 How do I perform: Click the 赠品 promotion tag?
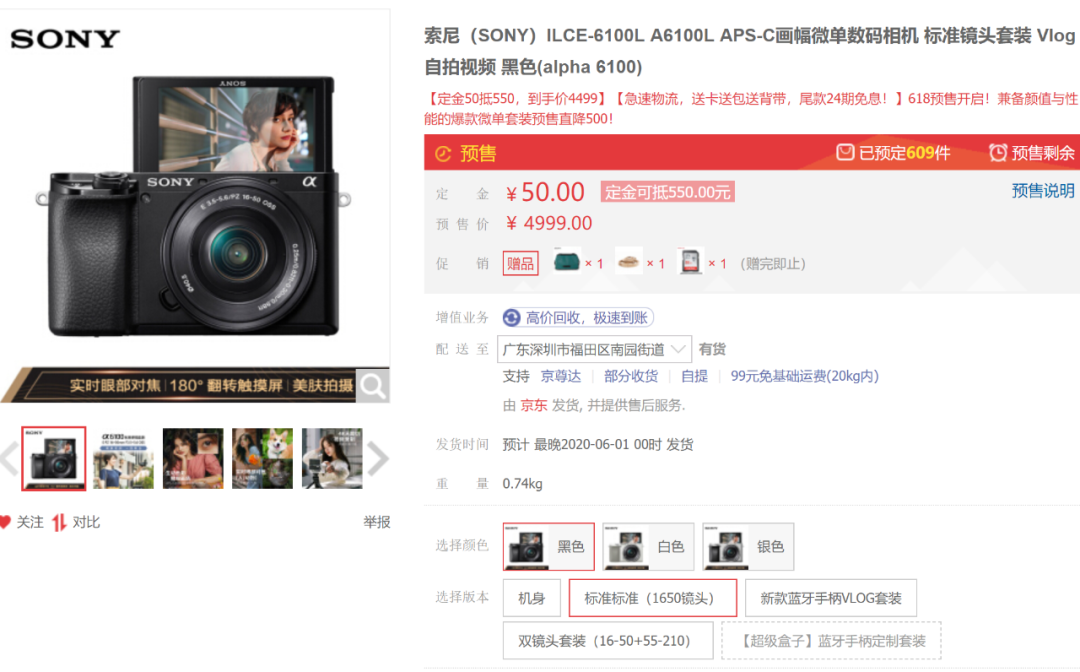click(x=521, y=263)
